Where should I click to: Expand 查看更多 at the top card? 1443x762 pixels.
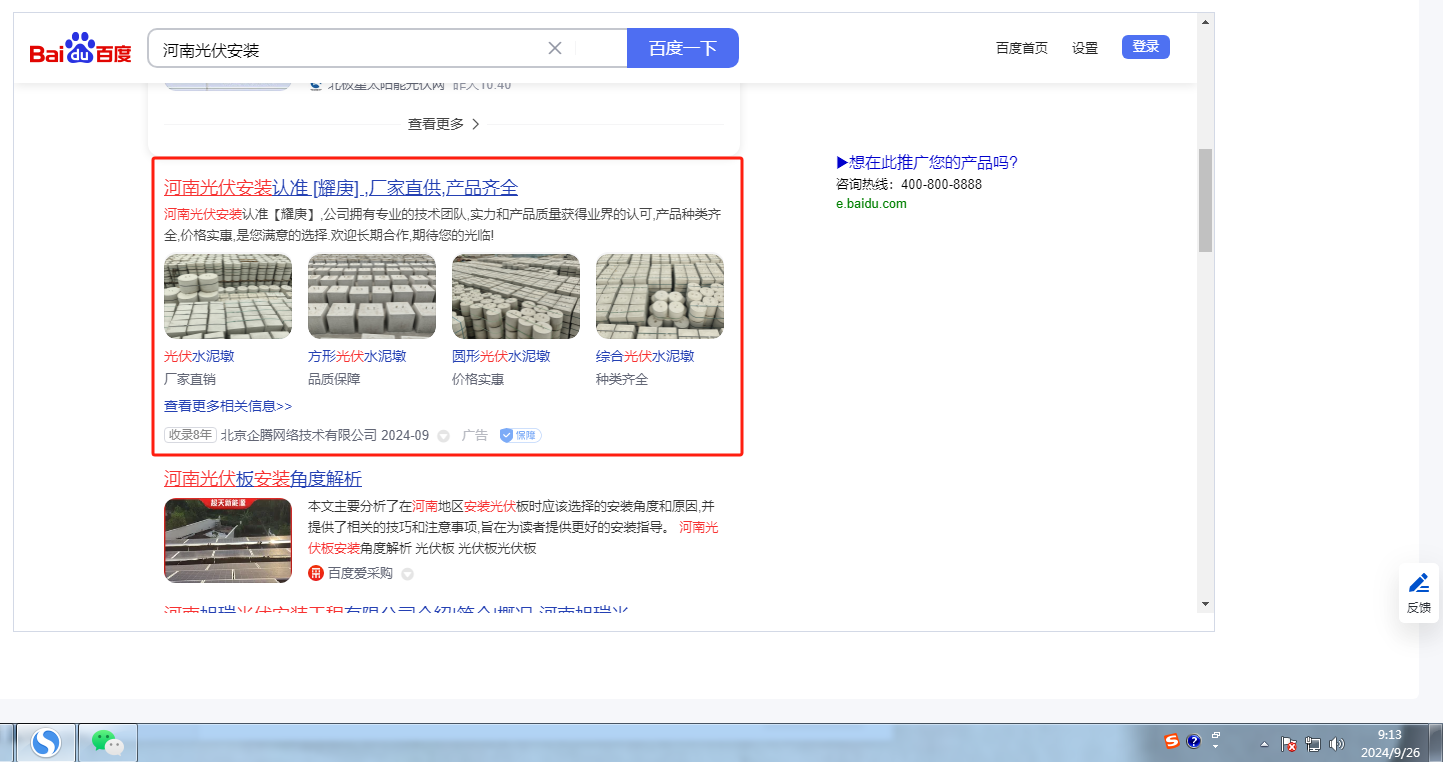coord(444,124)
